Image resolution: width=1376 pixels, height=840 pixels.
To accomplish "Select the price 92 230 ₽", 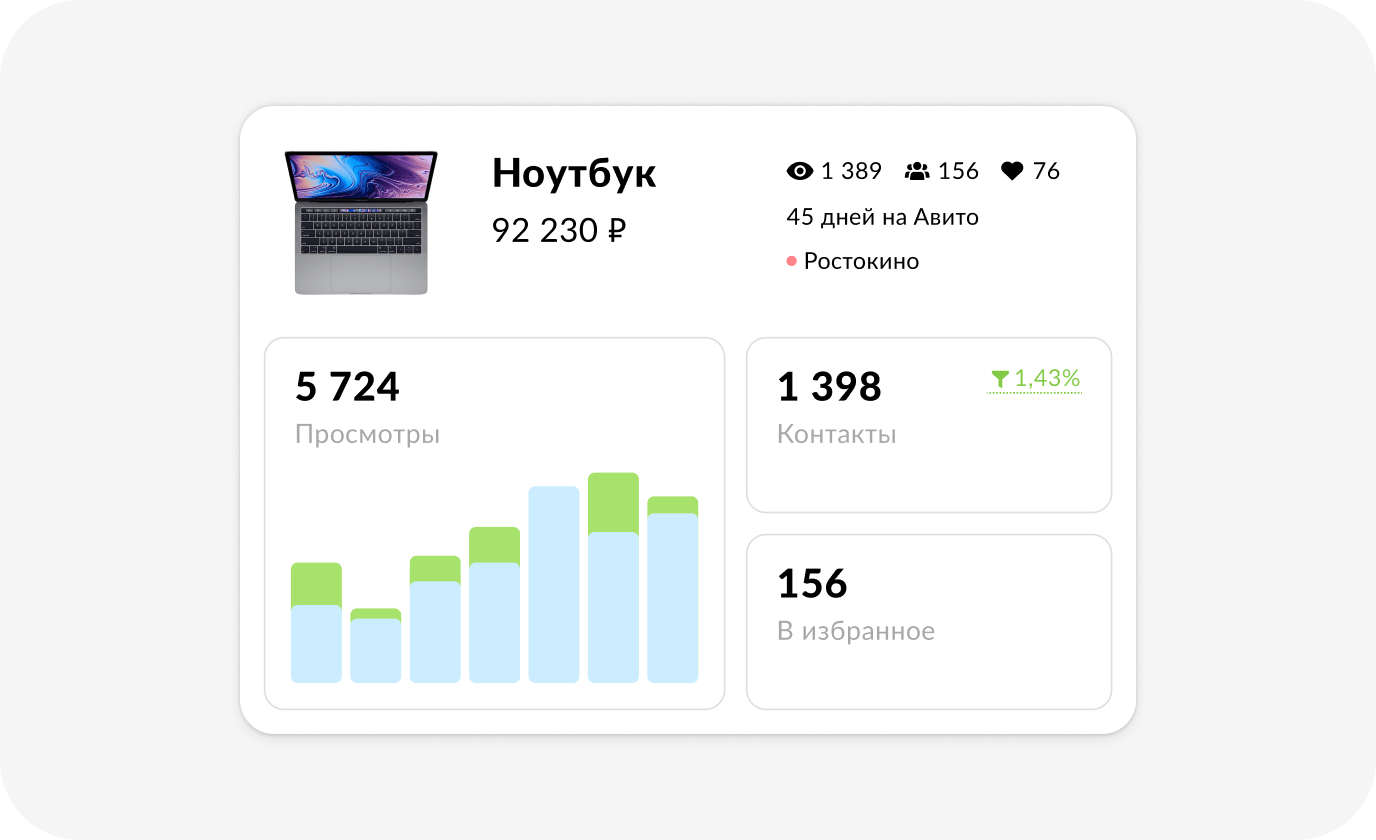I will click(x=558, y=231).
